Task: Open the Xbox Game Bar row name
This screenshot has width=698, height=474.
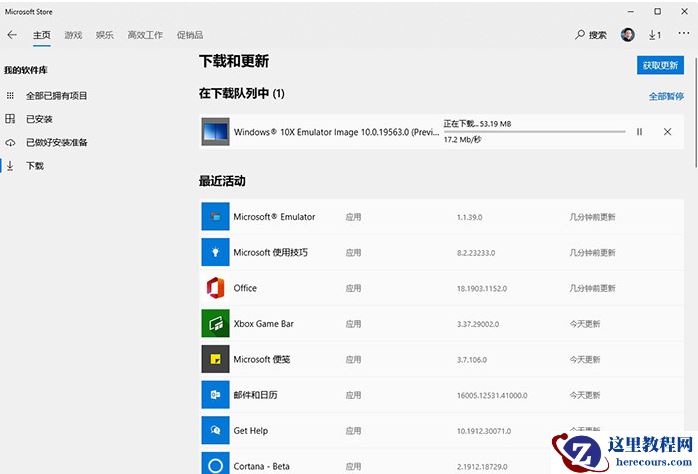Action: coord(264,324)
